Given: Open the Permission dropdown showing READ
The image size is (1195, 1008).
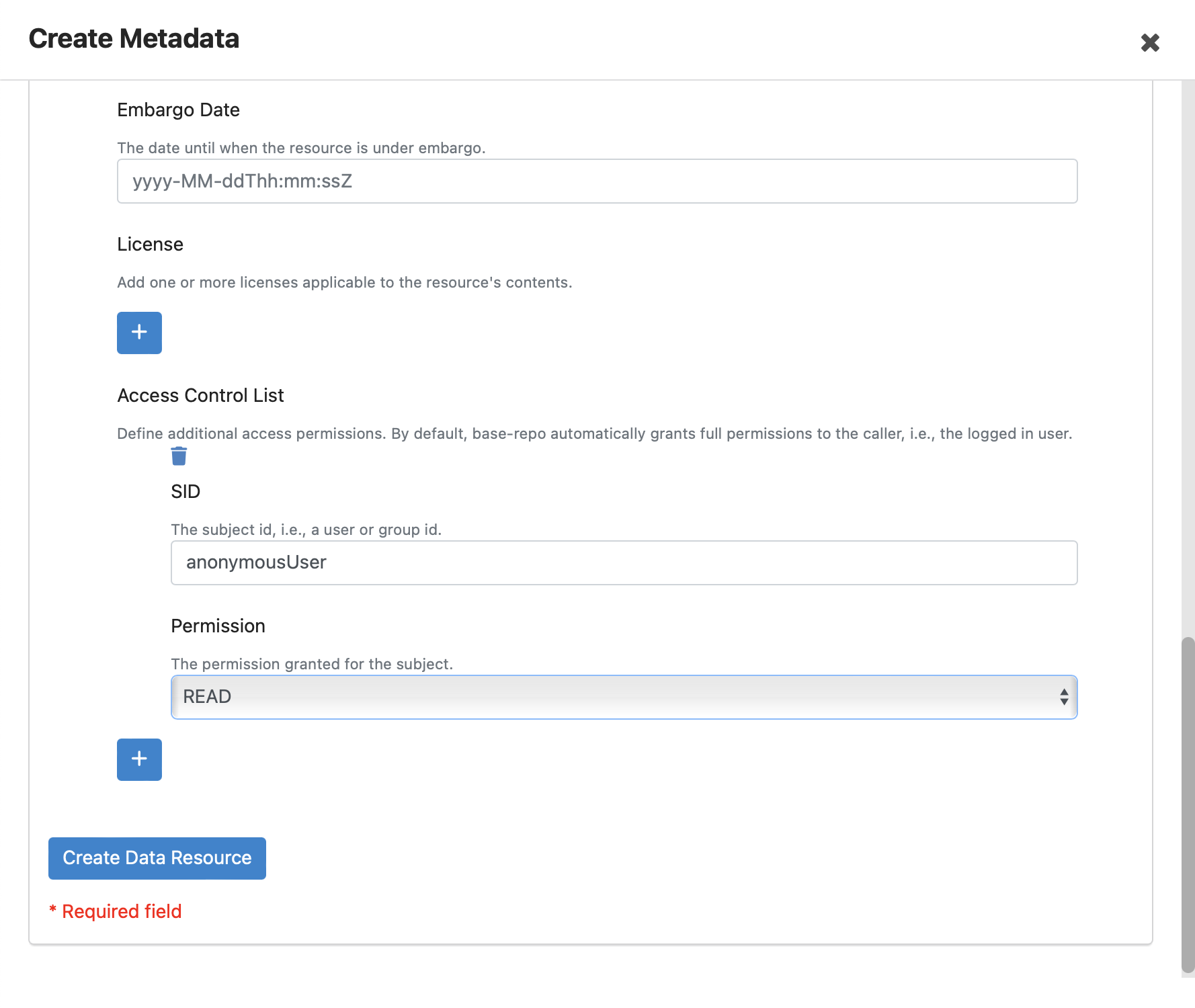Looking at the screenshot, I should [x=624, y=697].
